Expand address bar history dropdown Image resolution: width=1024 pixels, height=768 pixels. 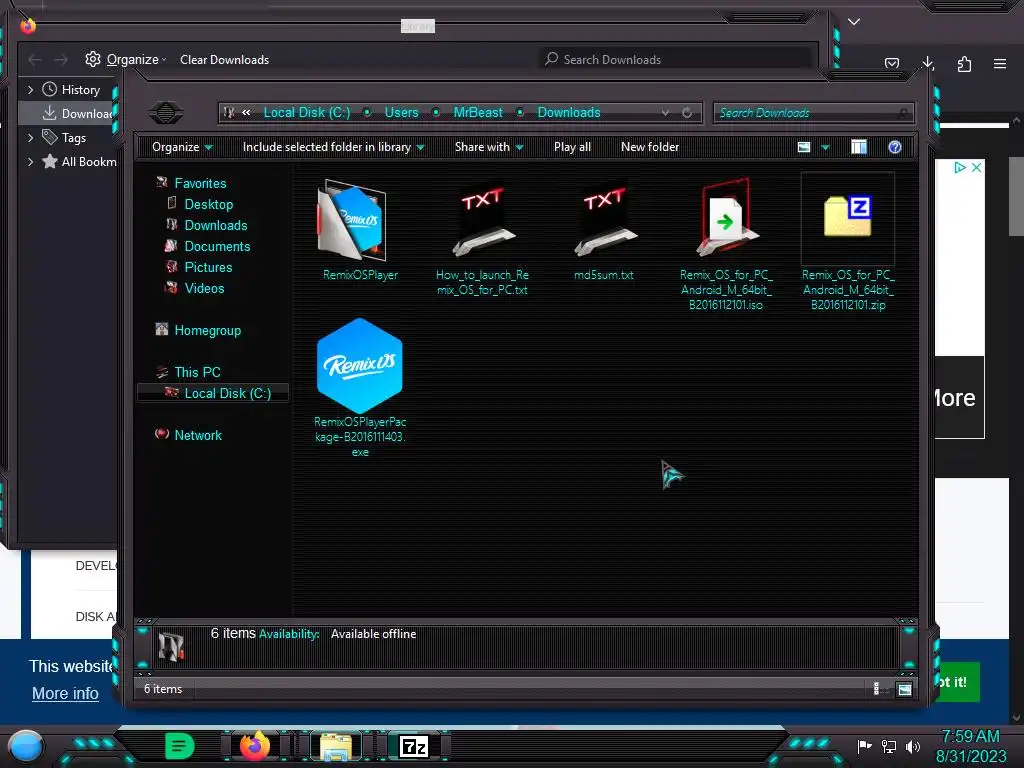tap(665, 112)
